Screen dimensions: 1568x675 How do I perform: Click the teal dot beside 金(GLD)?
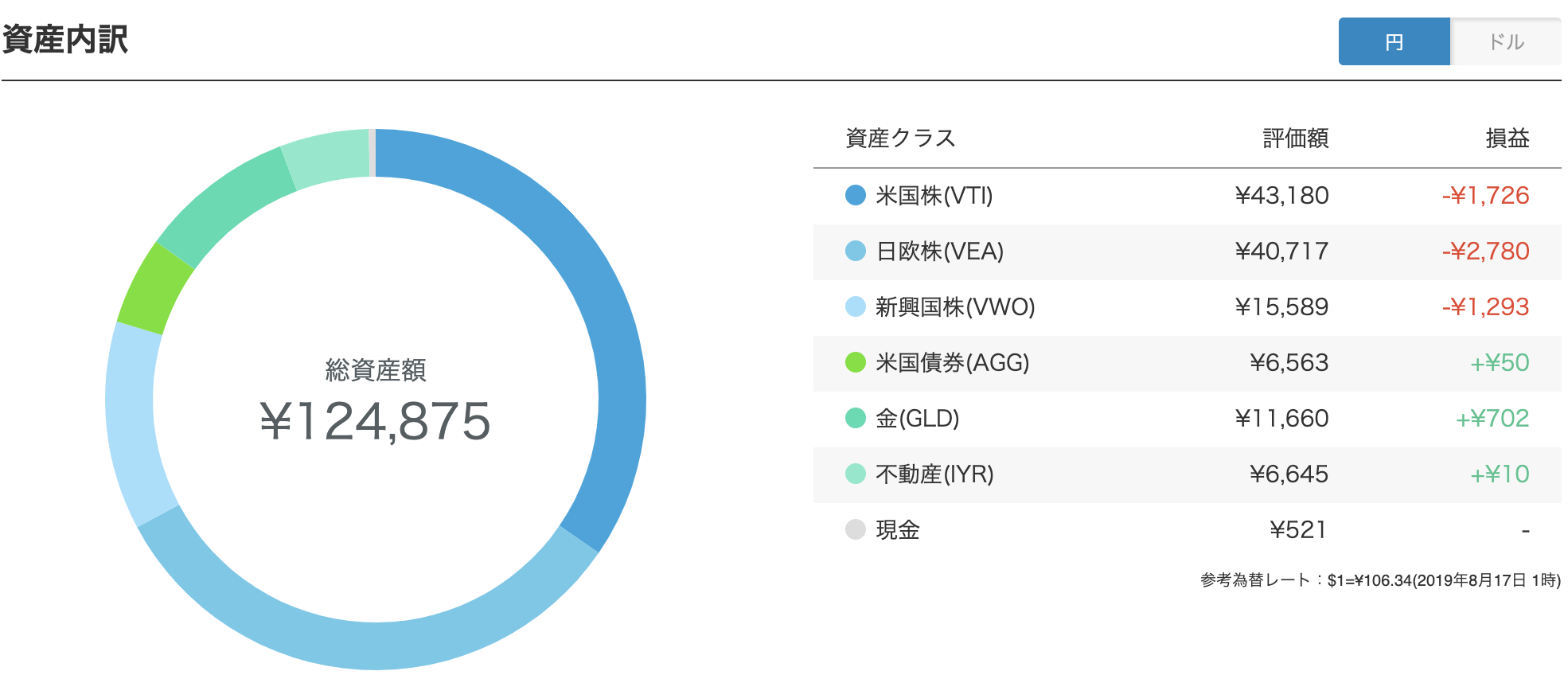(856, 418)
